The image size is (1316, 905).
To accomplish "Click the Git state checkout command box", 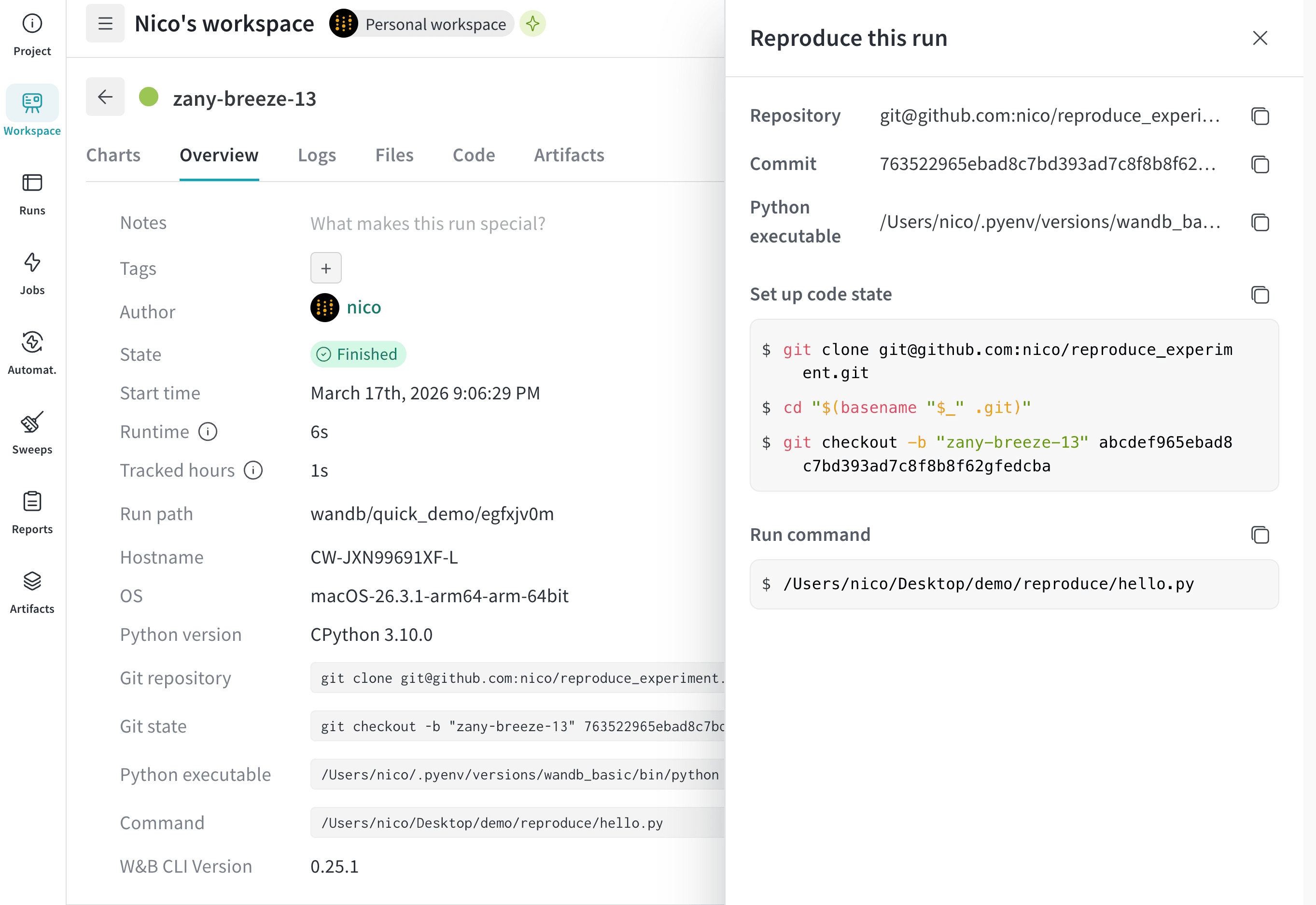I will 518,726.
